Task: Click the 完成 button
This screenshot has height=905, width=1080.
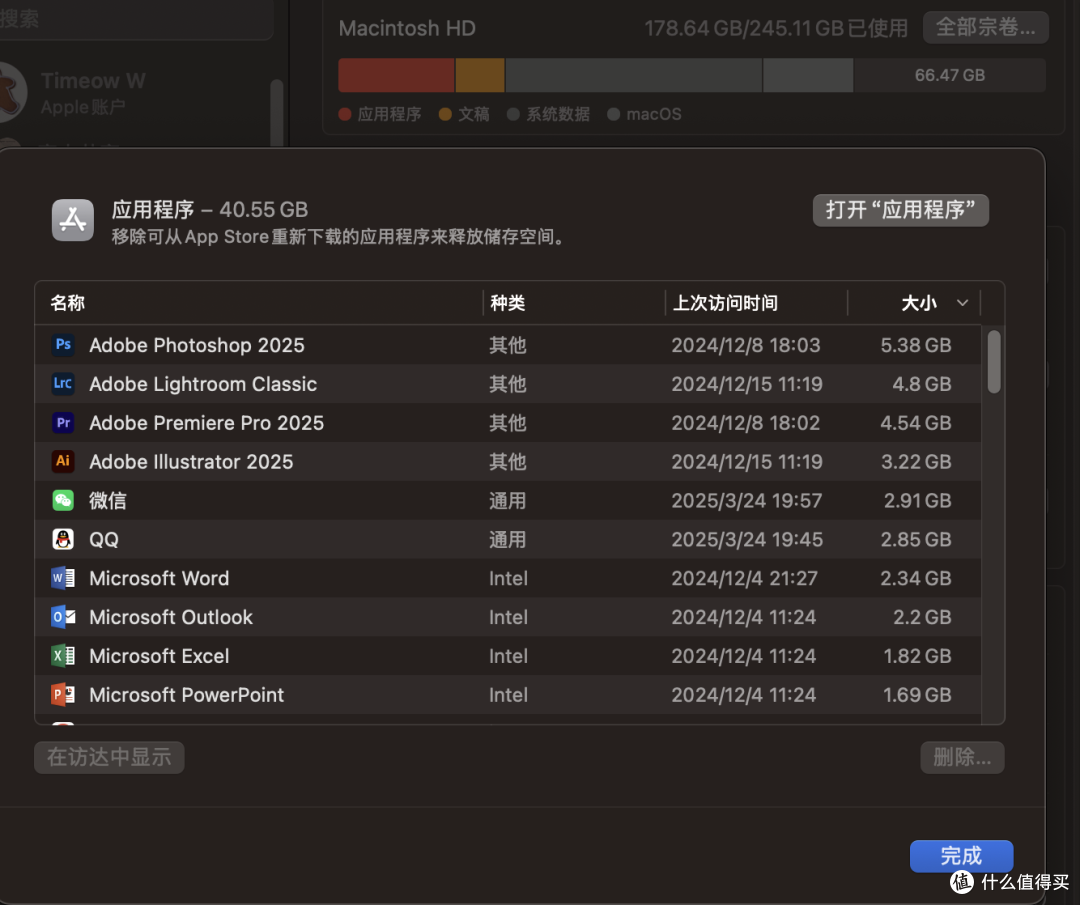Action: tap(962, 856)
